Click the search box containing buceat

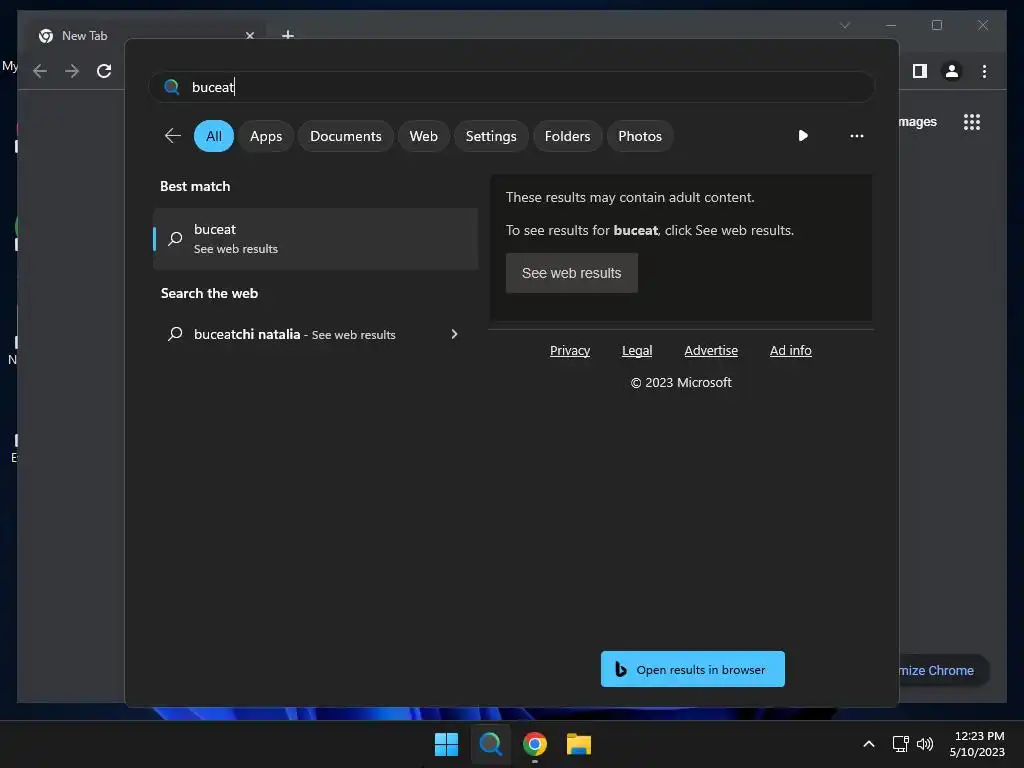pyautogui.click(x=511, y=87)
